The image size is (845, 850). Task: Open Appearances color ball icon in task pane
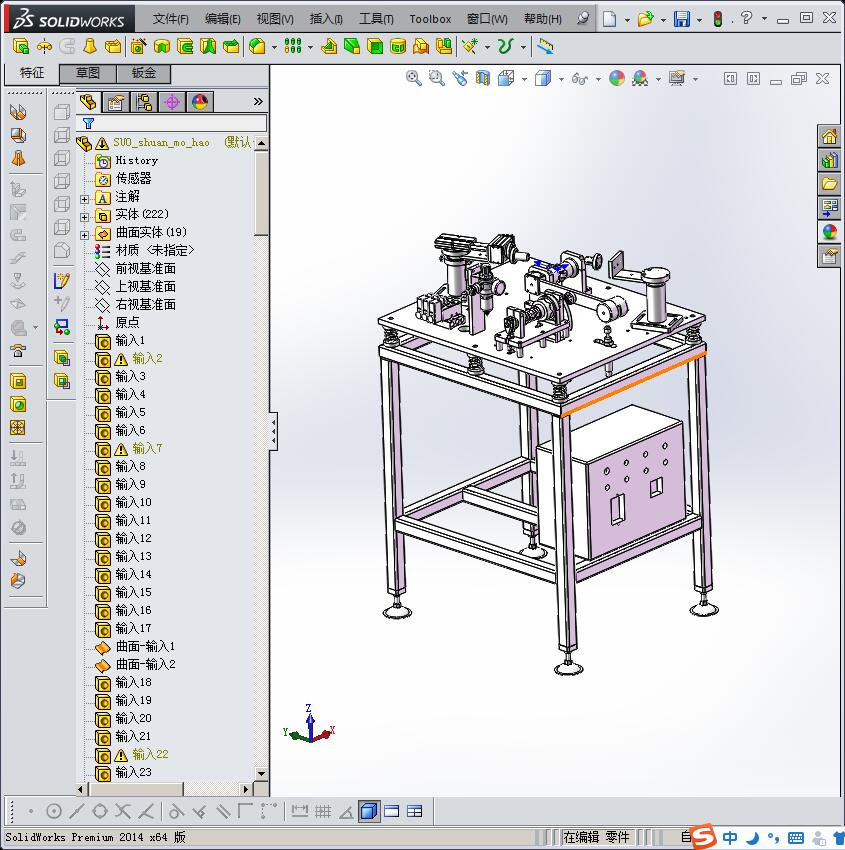pos(829,231)
